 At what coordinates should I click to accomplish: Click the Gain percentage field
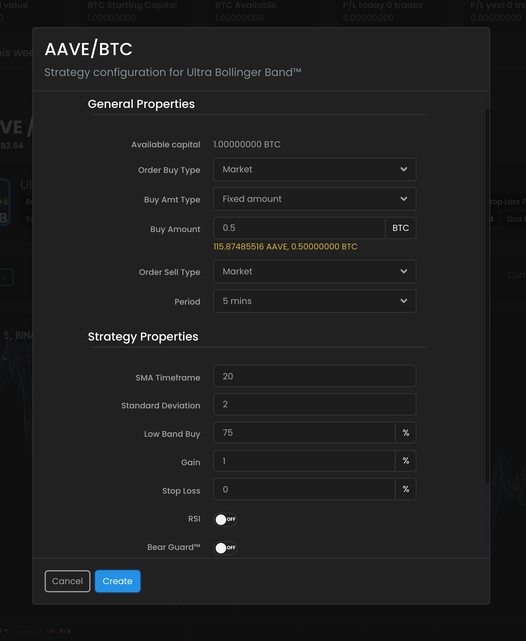tap(304, 461)
